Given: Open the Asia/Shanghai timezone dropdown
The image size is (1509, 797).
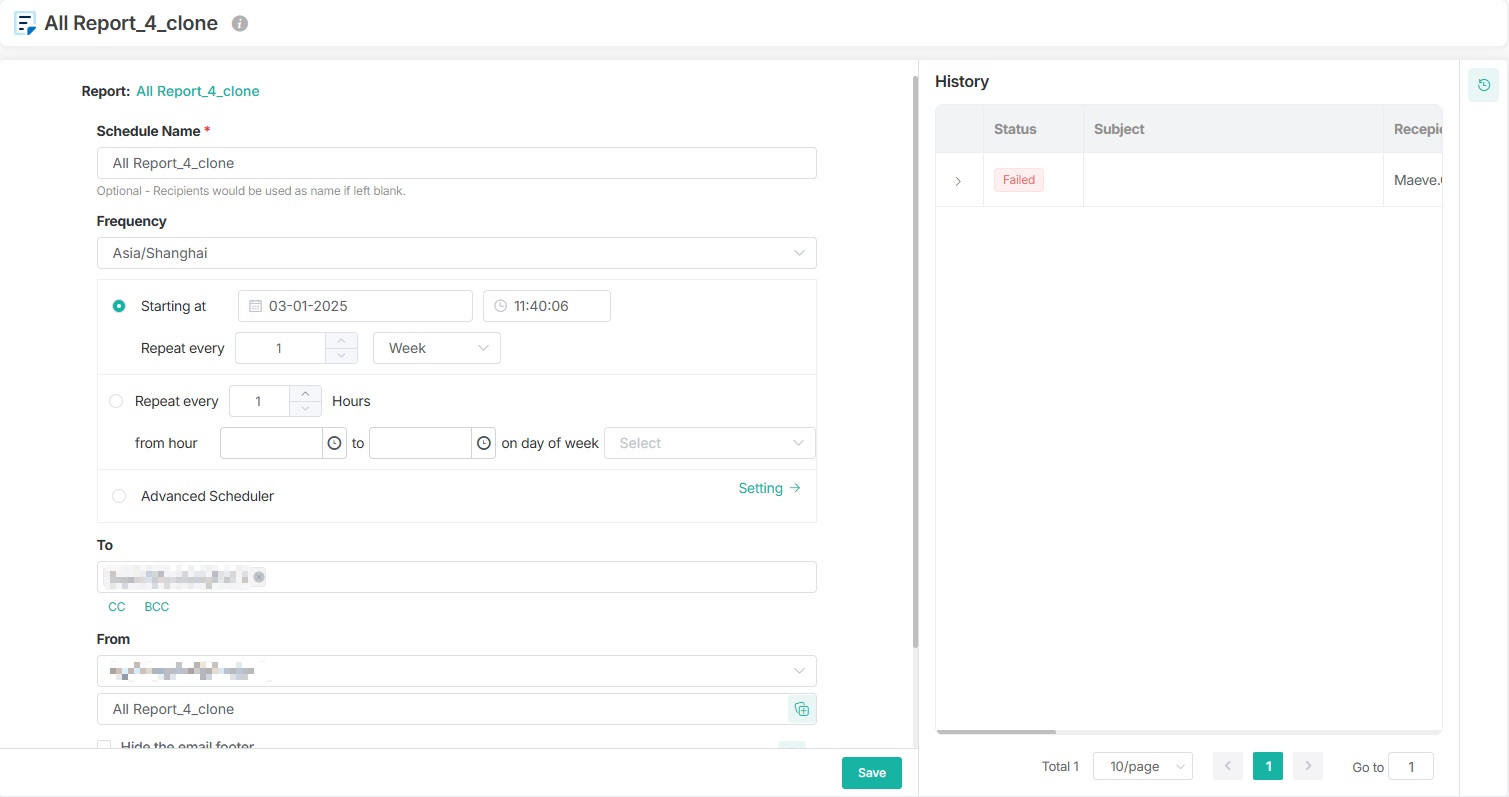Looking at the screenshot, I should click(456, 253).
